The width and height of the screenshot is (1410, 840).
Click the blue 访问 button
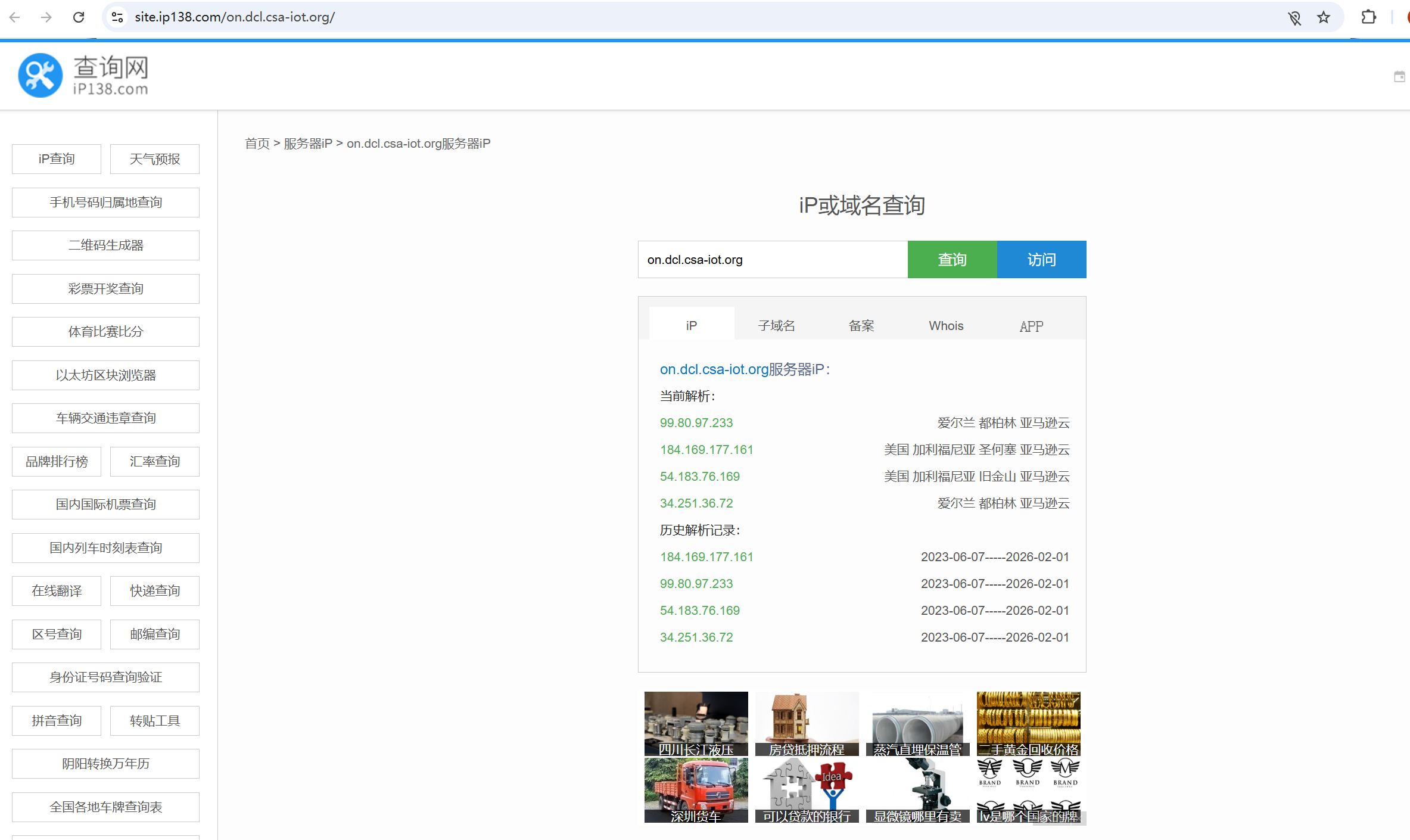pos(1041,260)
